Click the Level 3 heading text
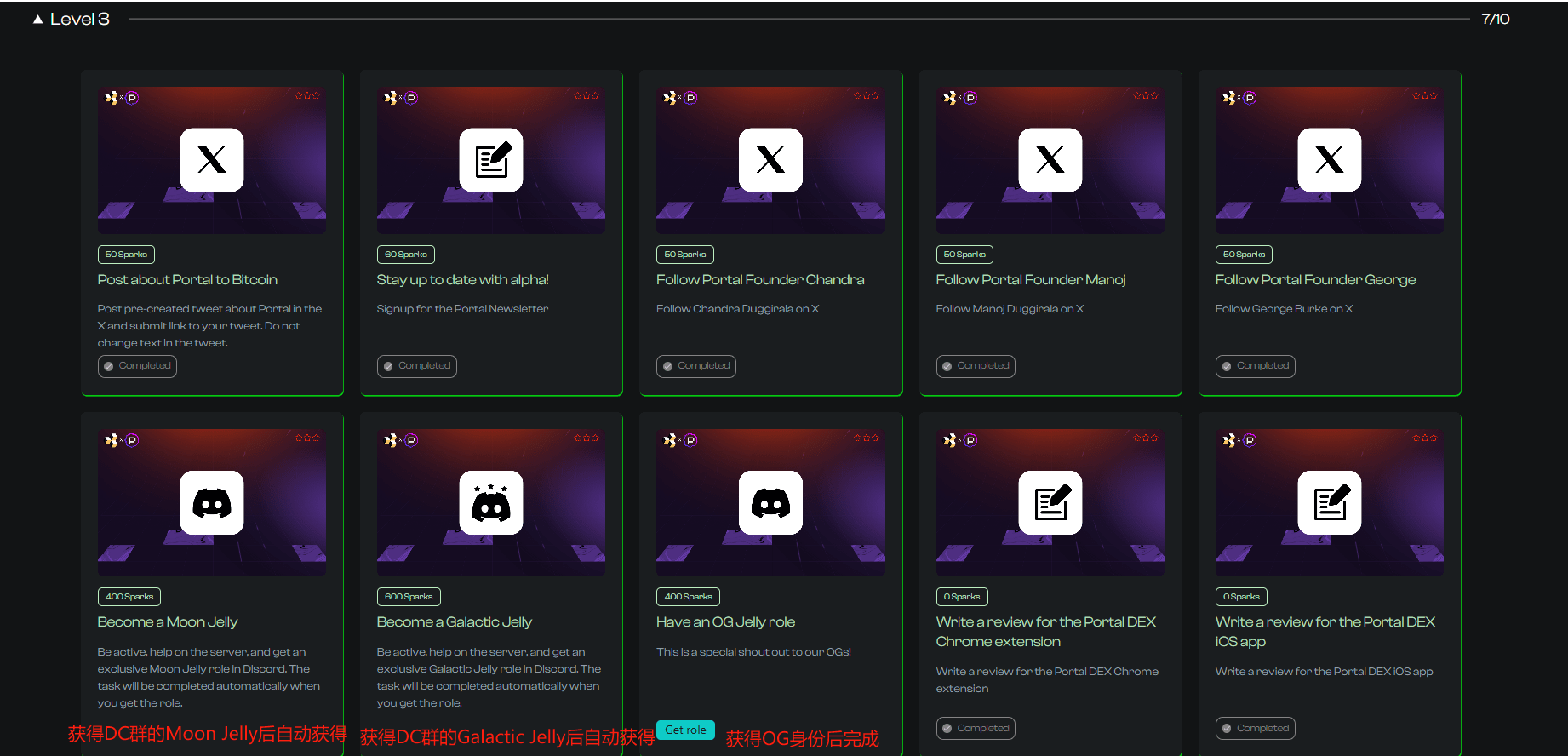 (x=80, y=19)
